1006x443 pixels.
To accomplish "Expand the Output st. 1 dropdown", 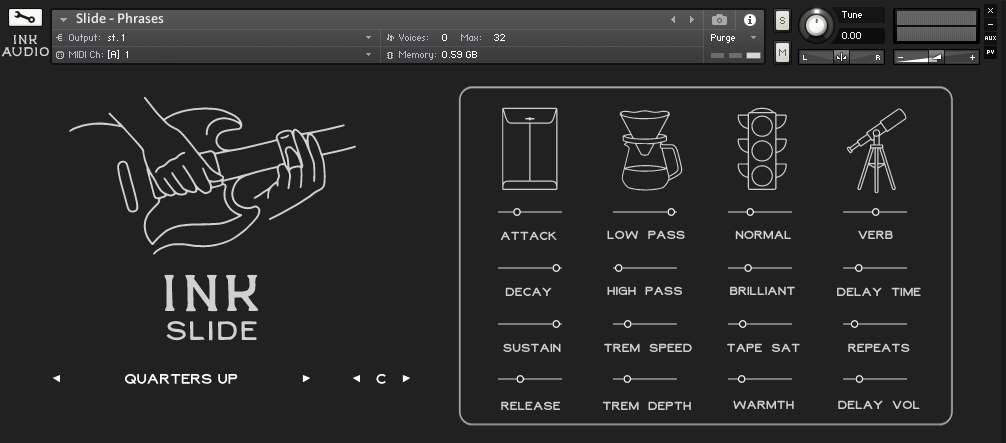I will point(368,38).
